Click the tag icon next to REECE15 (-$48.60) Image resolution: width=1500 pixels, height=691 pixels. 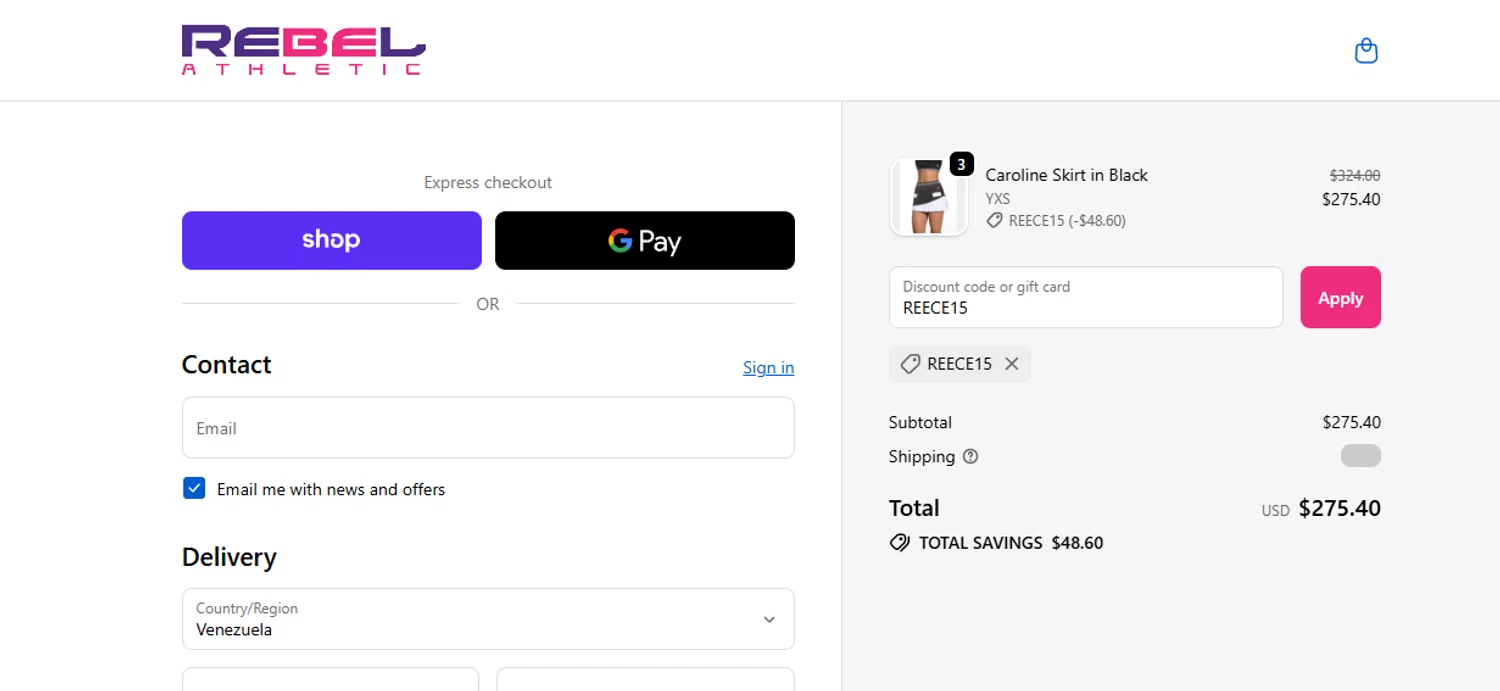click(994, 221)
